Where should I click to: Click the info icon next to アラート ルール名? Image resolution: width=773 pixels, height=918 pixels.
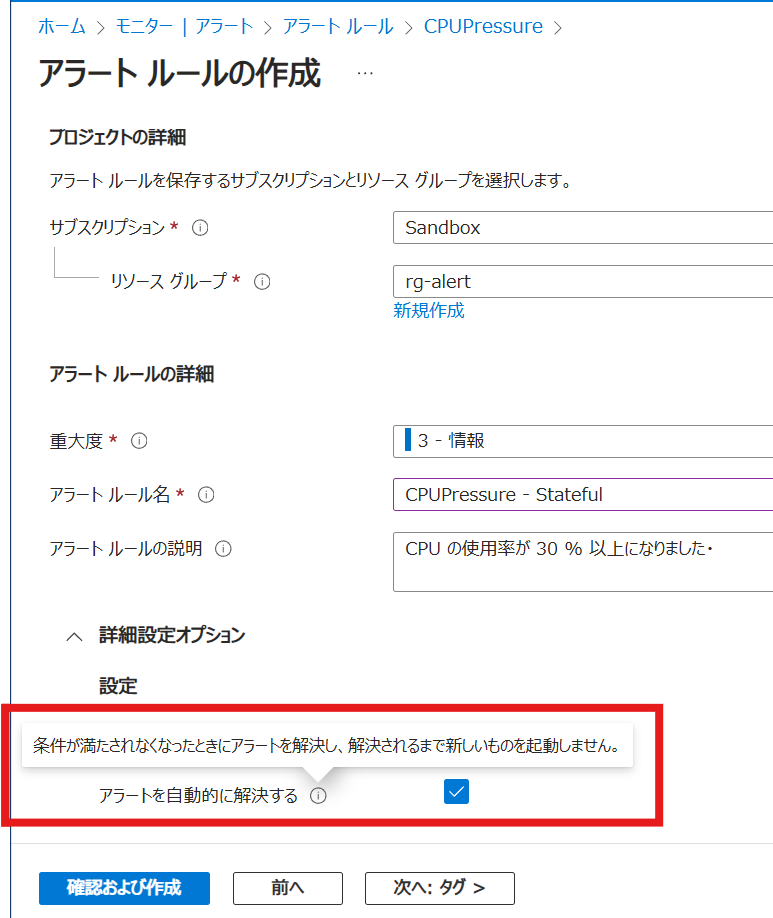206,495
